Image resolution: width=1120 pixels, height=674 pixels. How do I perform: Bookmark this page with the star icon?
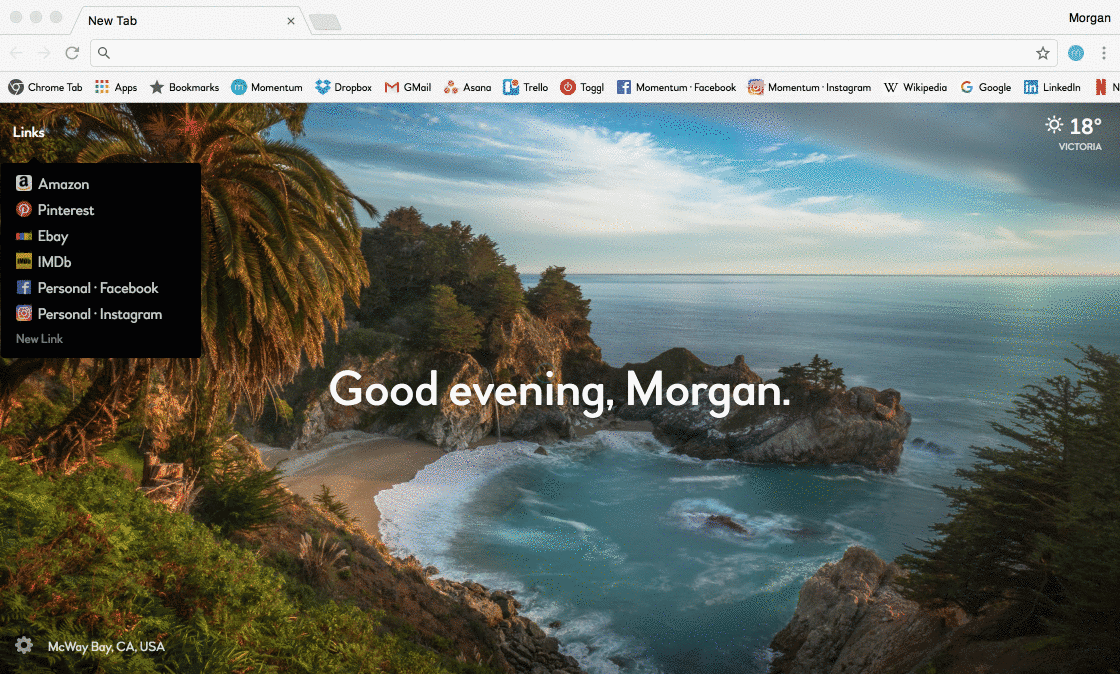coord(1042,53)
